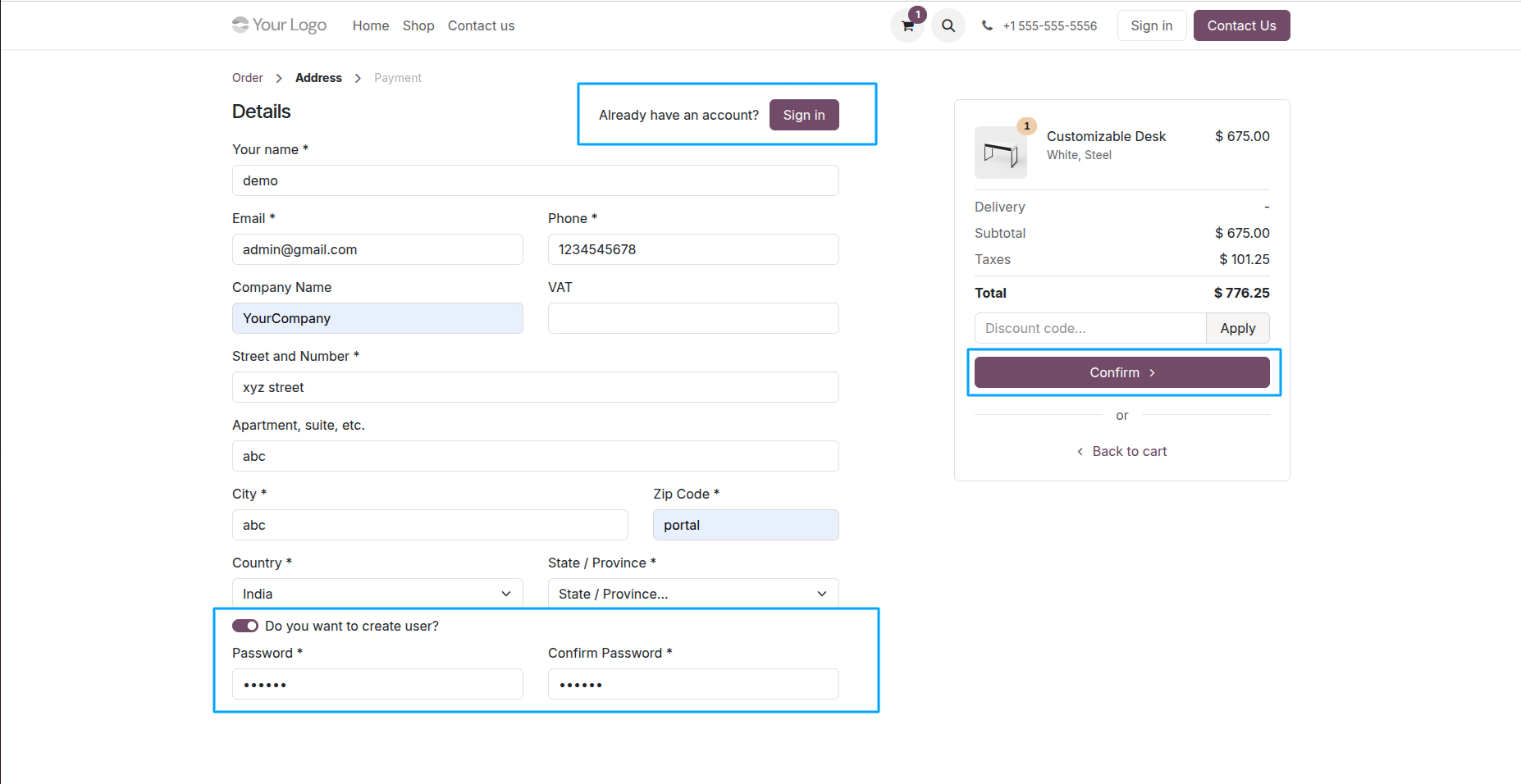
Task: Click the White, Steel variant text
Action: pyautogui.click(x=1079, y=155)
